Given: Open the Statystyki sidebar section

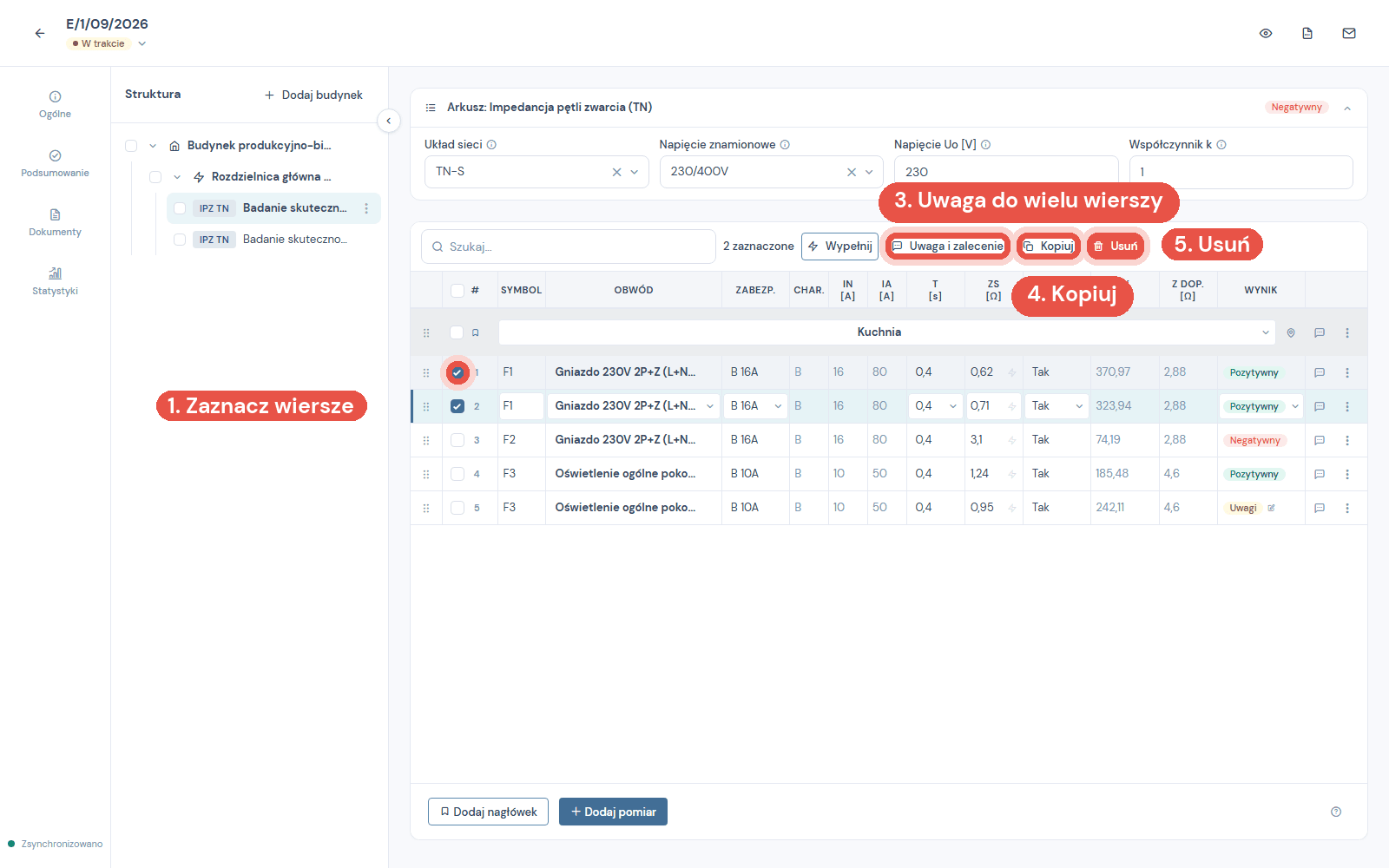Looking at the screenshot, I should (55, 281).
